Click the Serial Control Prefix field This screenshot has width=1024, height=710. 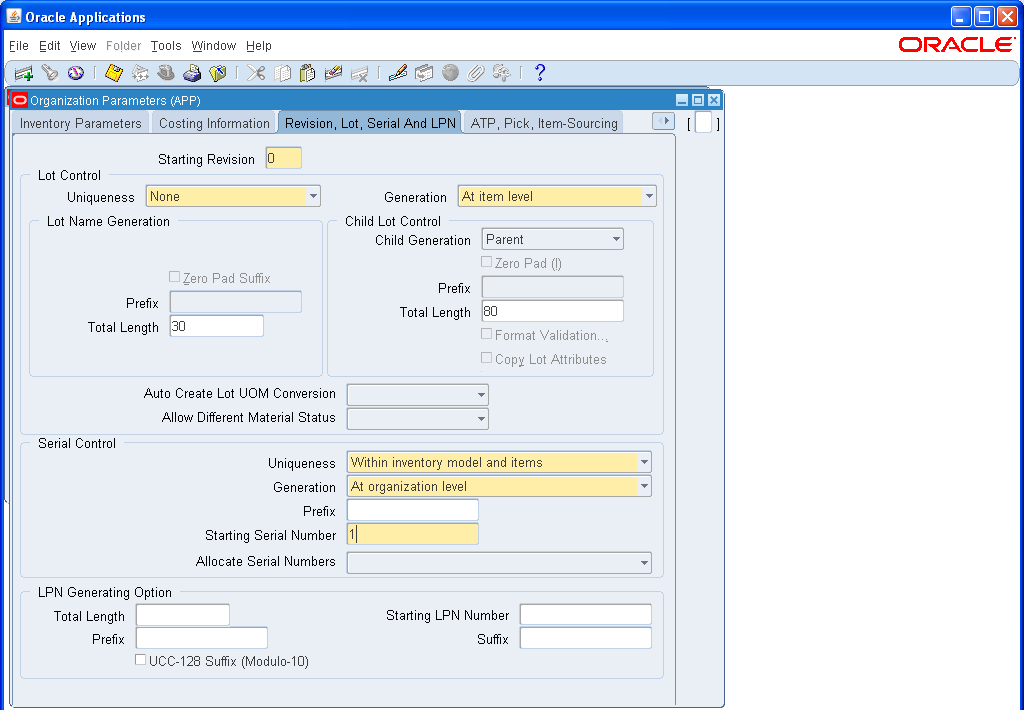(413, 510)
